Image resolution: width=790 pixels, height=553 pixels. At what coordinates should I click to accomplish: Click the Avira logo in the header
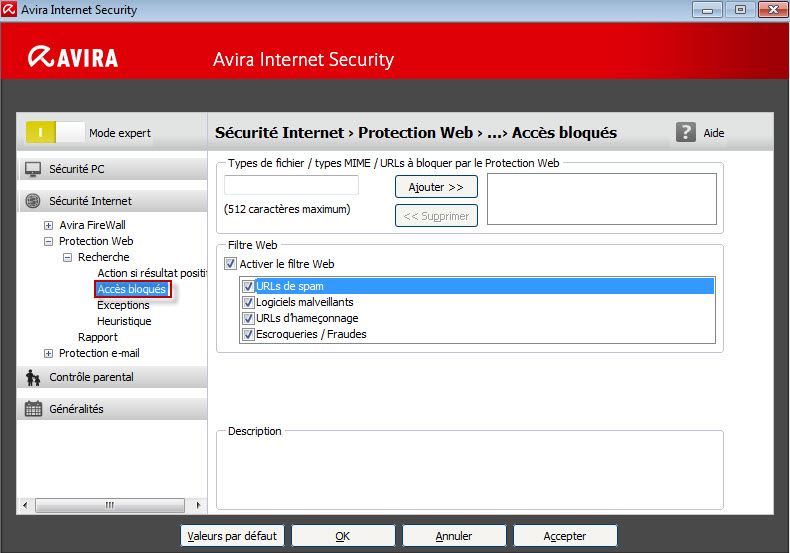pyautogui.click(x=73, y=57)
